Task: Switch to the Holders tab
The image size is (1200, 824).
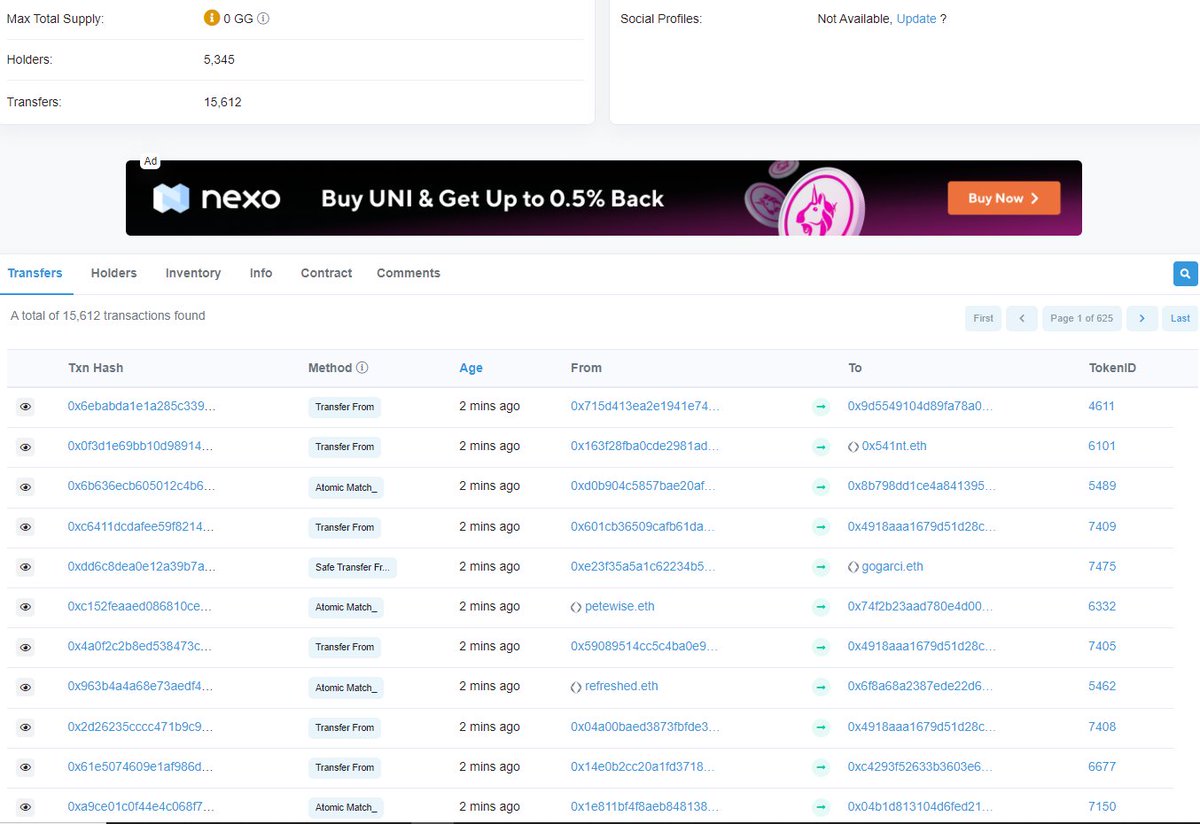Action: [114, 273]
